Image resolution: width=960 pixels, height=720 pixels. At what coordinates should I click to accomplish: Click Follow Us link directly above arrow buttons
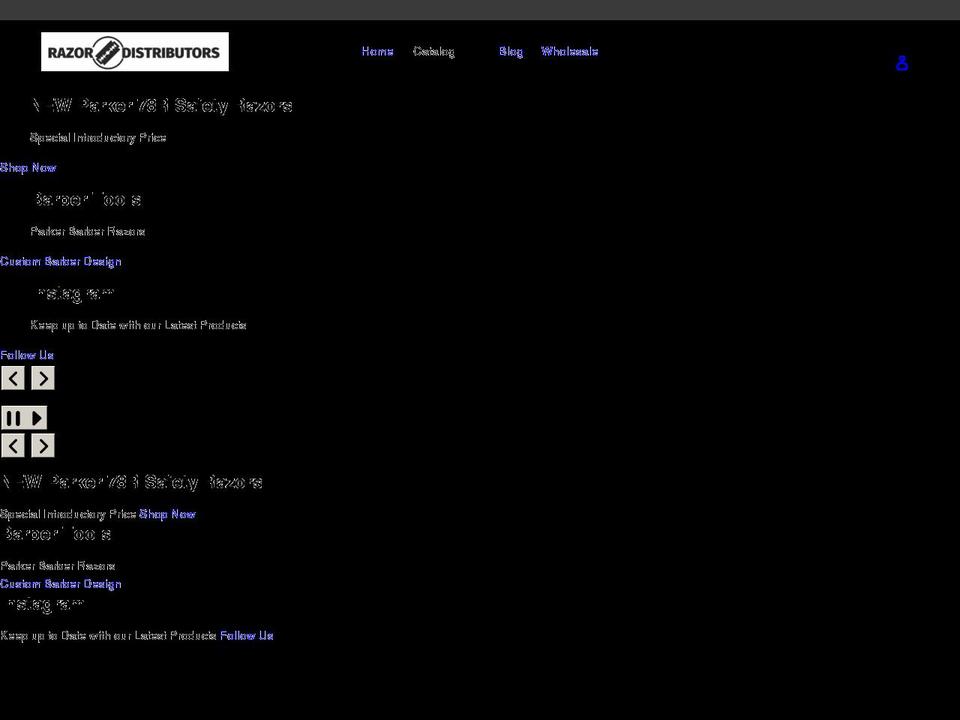(x=27, y=355)
